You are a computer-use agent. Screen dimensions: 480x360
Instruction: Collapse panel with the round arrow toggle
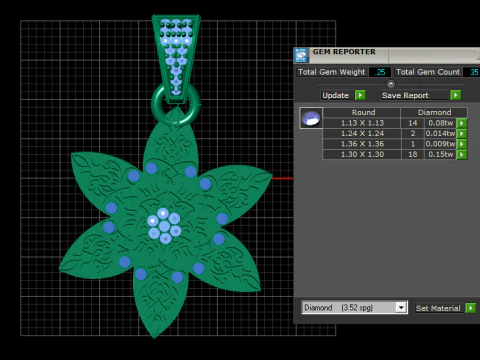[391, 83]
